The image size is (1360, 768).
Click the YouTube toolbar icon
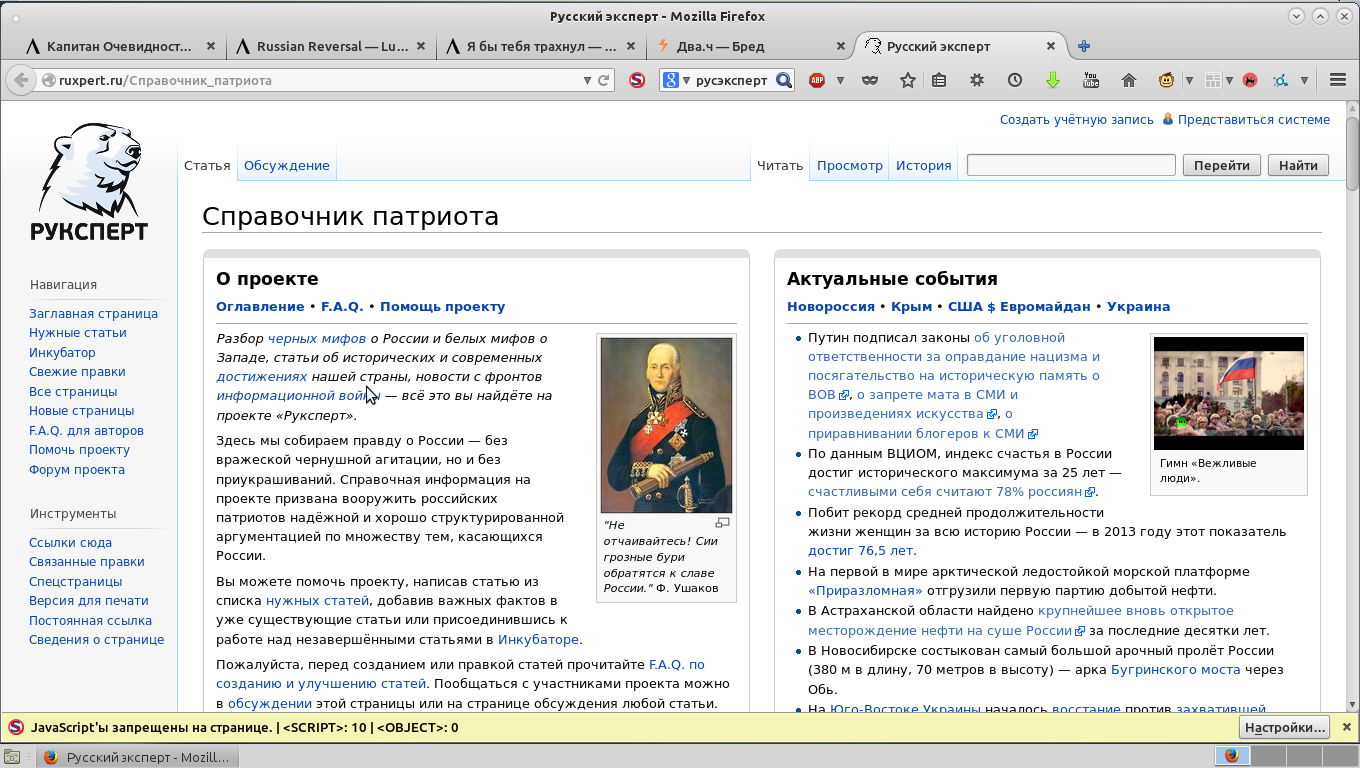[x=1091, y=80]
